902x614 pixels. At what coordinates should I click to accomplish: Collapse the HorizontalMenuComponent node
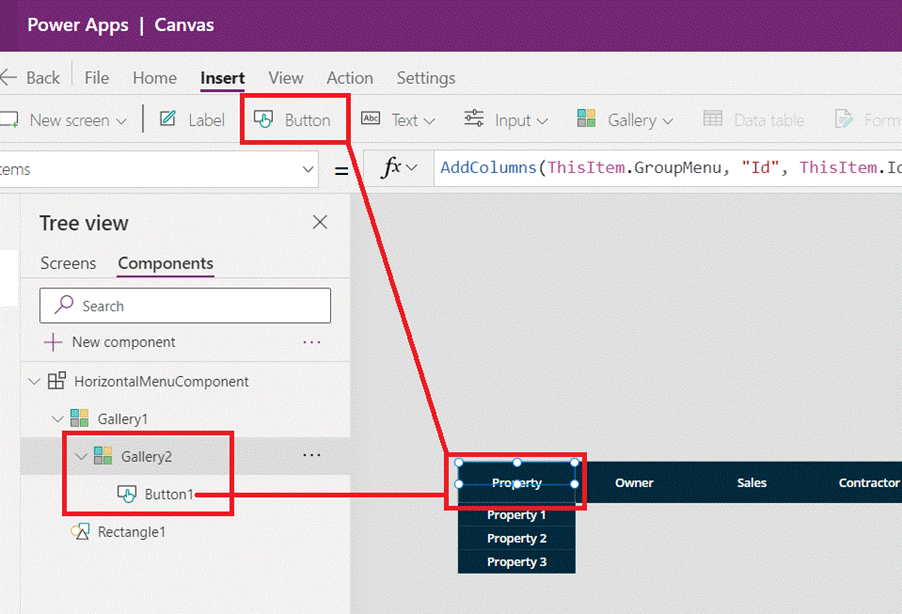(34, 381)
